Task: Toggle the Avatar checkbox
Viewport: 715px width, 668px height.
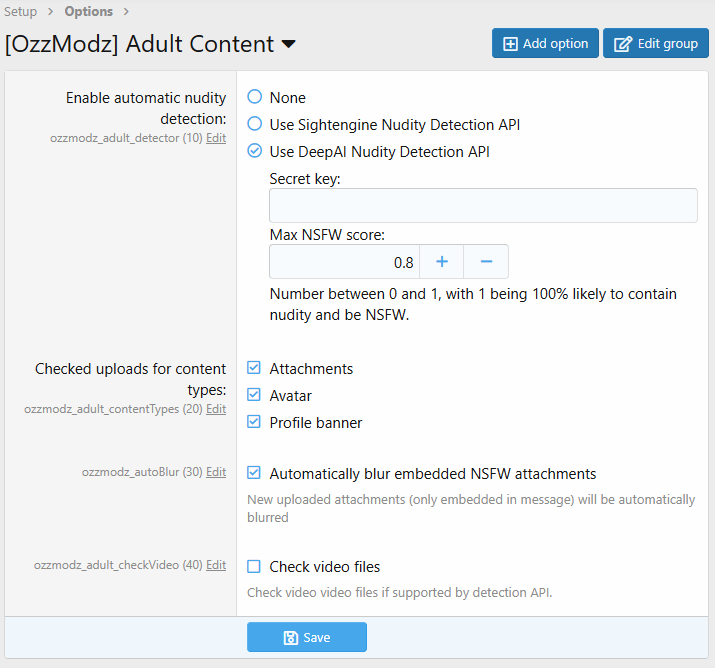Action: click(255, 395)
